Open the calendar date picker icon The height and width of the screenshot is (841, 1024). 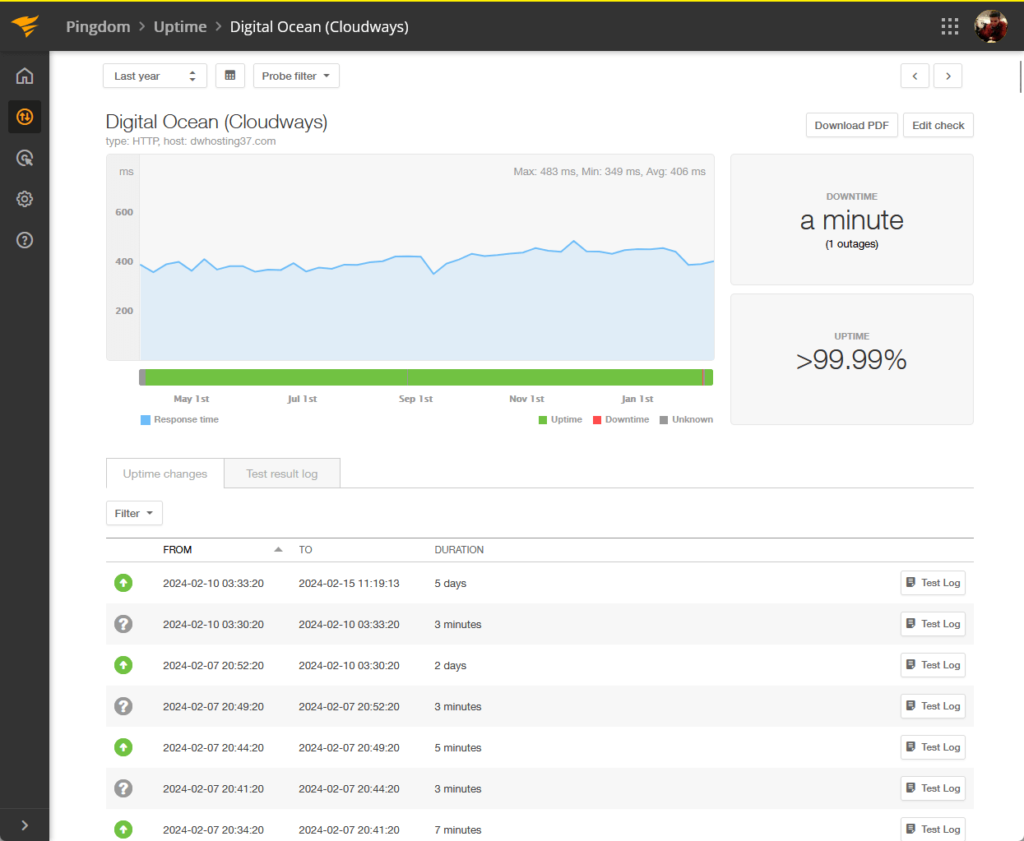click(x=230, y=76)
